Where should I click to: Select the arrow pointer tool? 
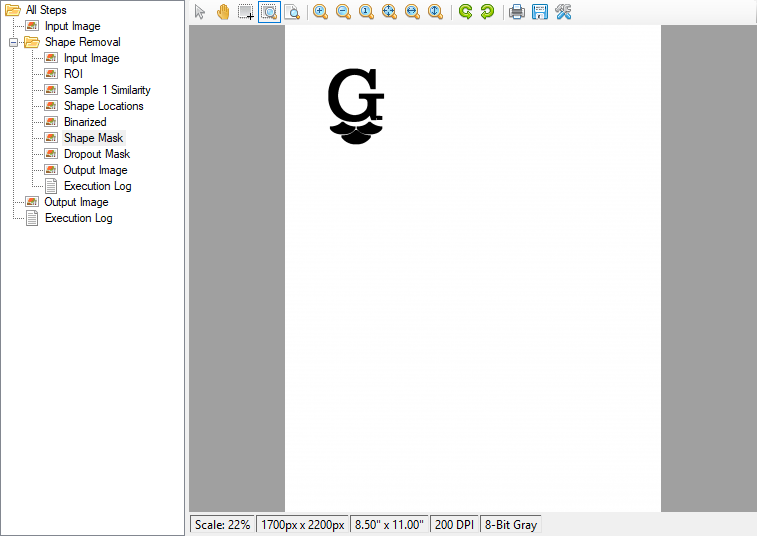[200, 12]
